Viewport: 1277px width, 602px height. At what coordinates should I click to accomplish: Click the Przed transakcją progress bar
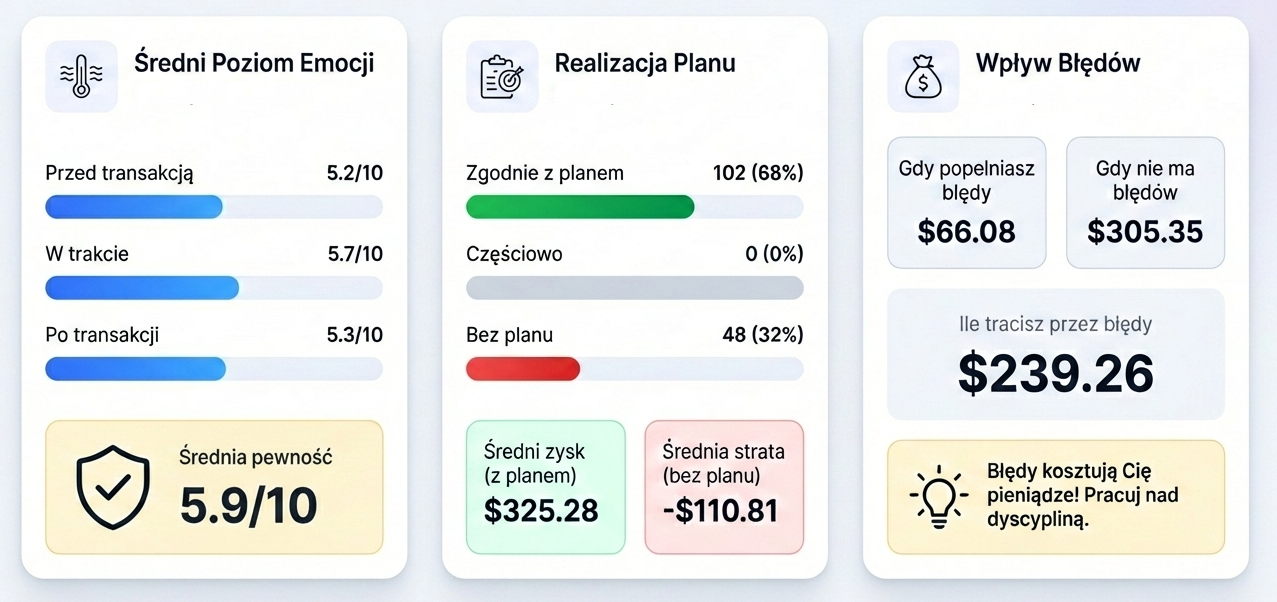click(x=213, y=207)
